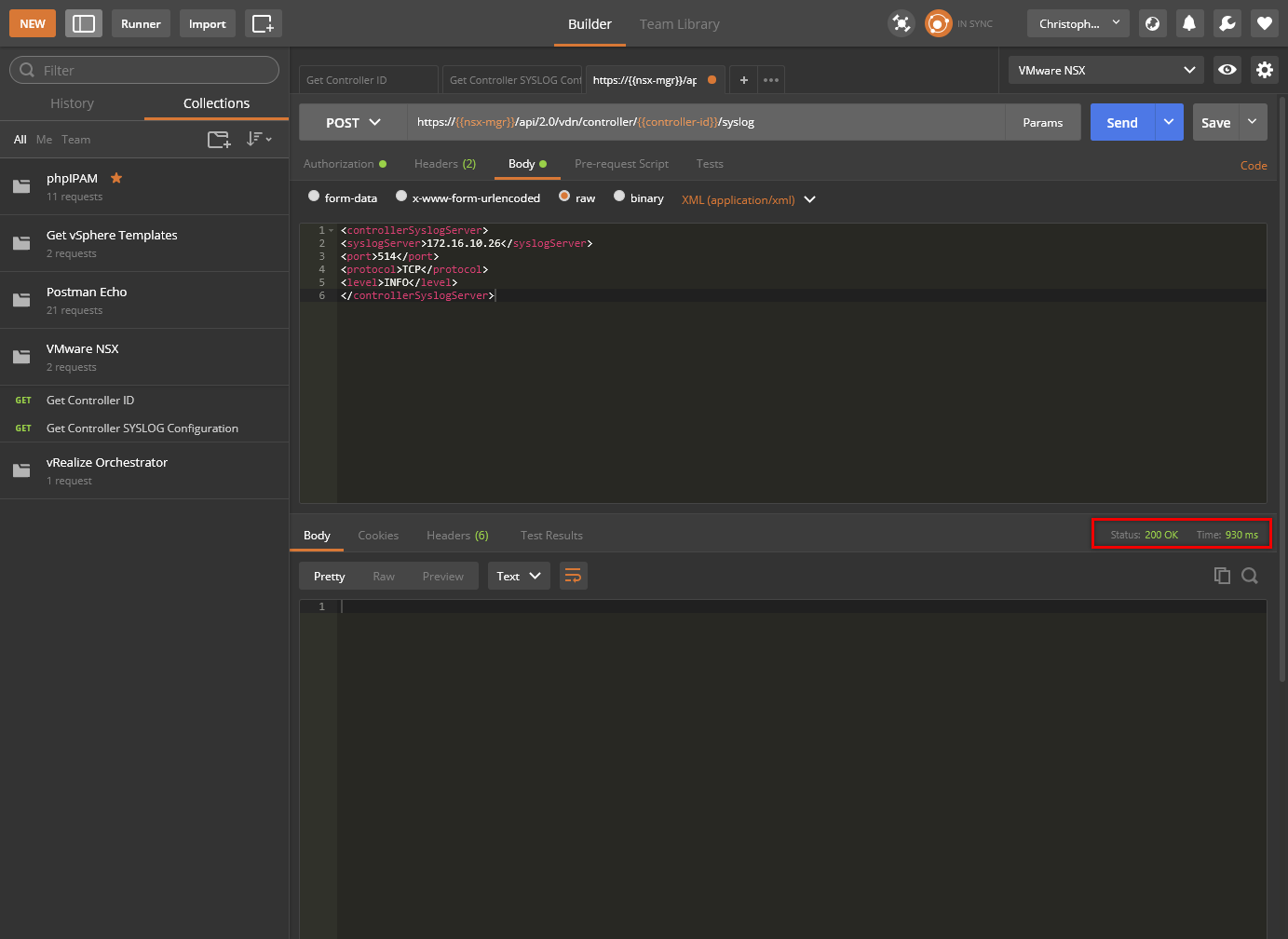Open the Pre-request Script tab
This screenshot has height=939, width=1288.
coord(621,164)
